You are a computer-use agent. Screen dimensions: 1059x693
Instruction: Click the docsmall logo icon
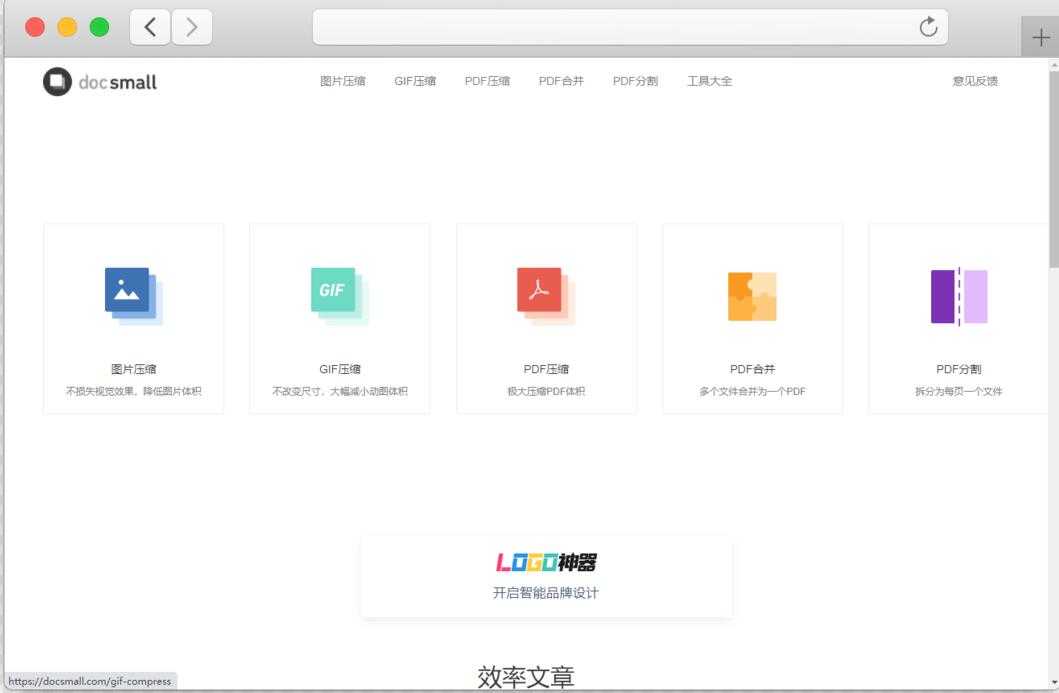[x=58, y=82]
